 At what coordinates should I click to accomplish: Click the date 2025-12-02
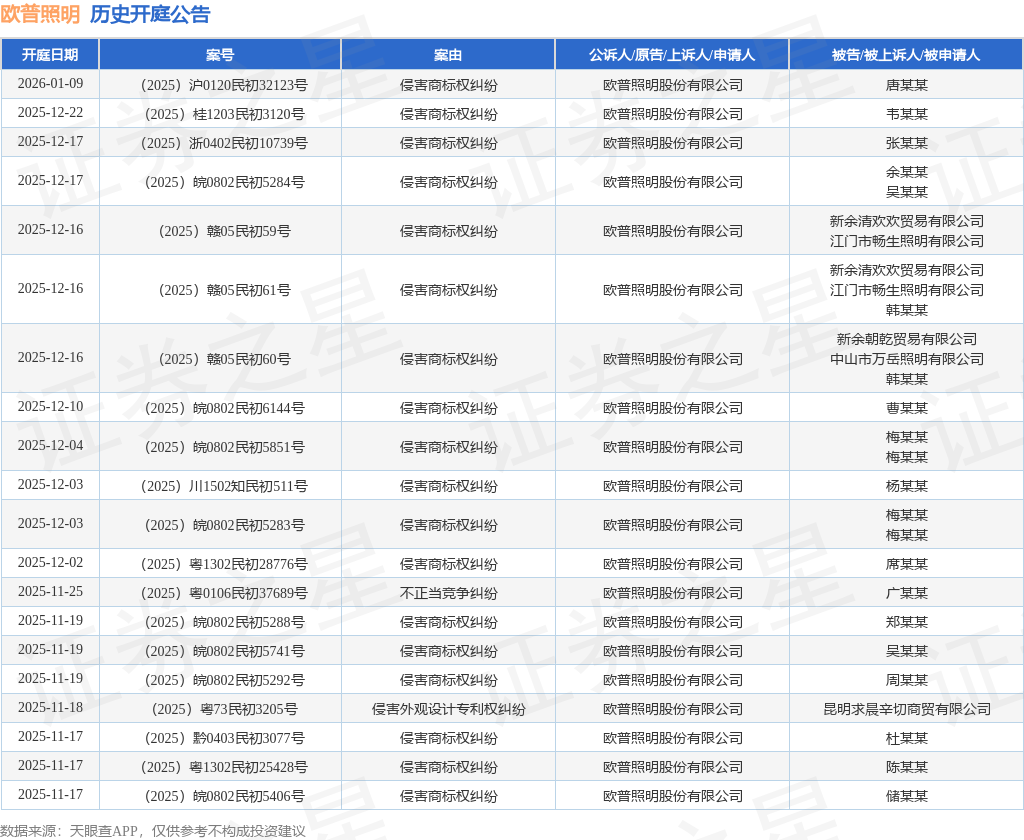(50, 562)
